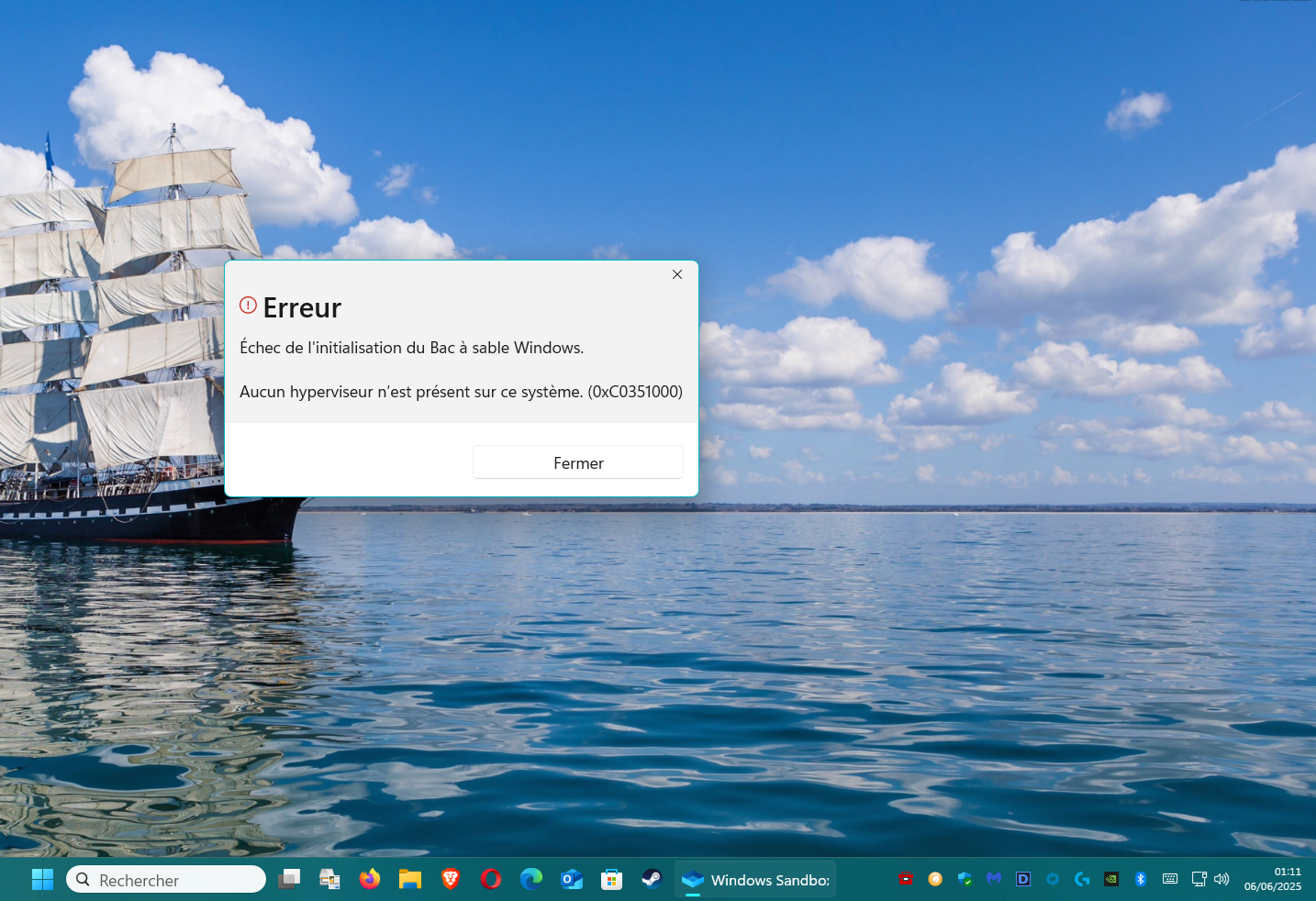This screenshot has width=1316, height=901.
Task: Open Microsoft Edge from the taskbar
Action: (531, 879)
